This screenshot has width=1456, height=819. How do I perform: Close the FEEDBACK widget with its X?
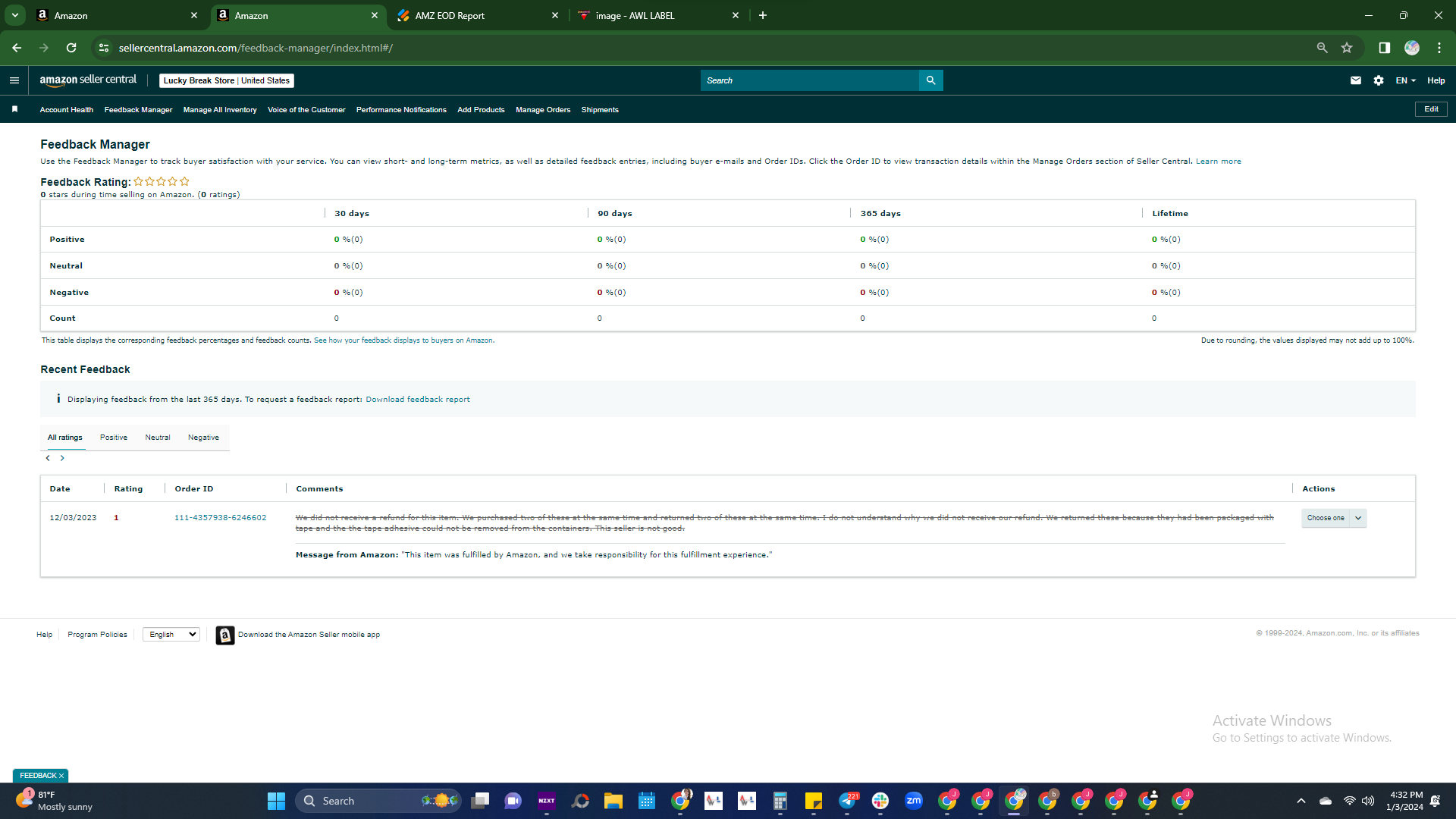click(x=61, y=776)
